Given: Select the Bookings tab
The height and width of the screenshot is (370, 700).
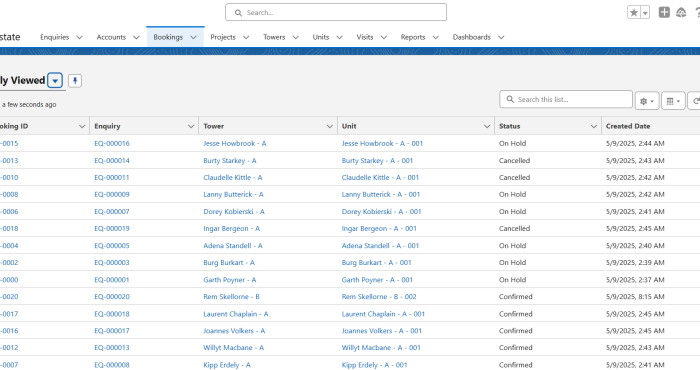Looking at the screenshot, I should pyautogui.click(x=168, y=37).
